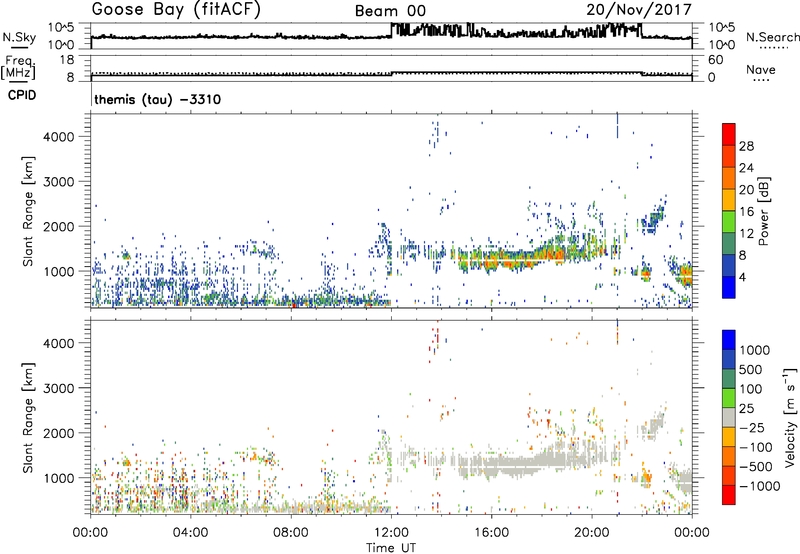Click the 'N.Search' legend label

[x=772, y=37]
